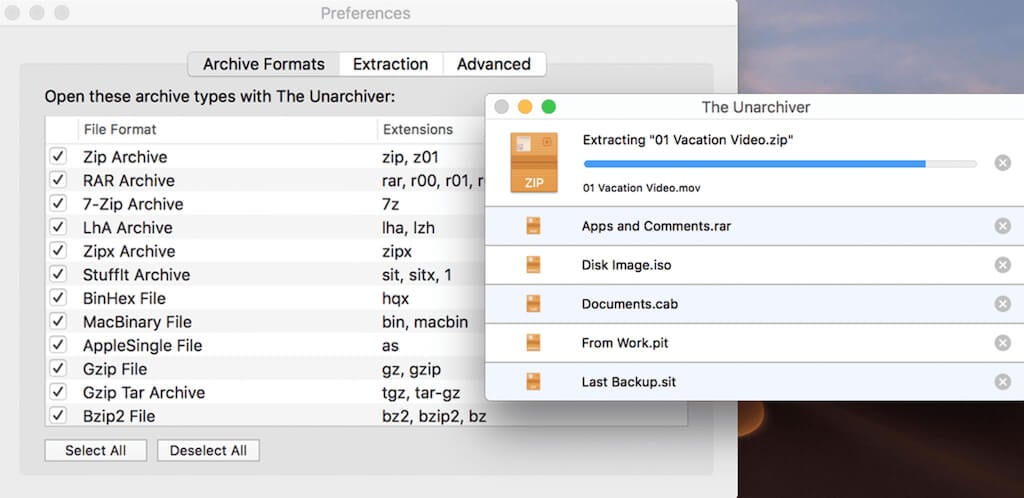Screen dimensions: 1024x498
Task: Click the 01 Vacation Video.mov file label
Action: tap(642, 188)
